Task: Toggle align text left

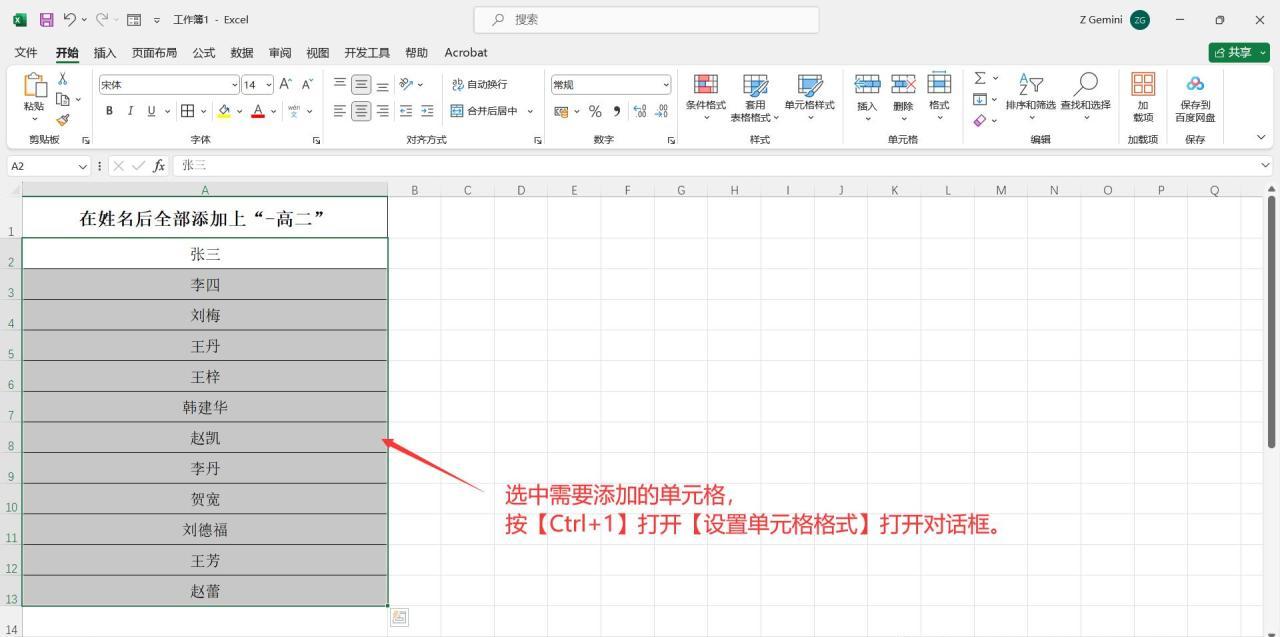Action: point(340,111)
